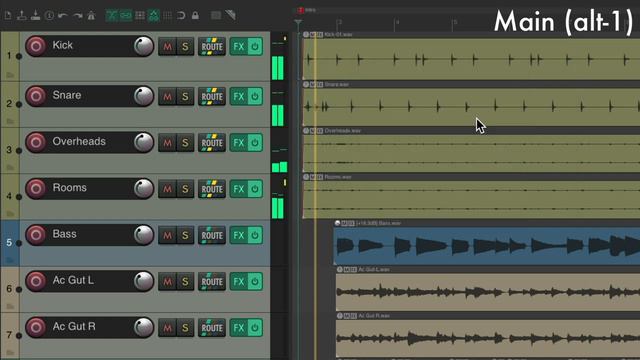Open ROUTE window for Overheads track
Screen dimensions: 640x360
[x=212, y=143]
